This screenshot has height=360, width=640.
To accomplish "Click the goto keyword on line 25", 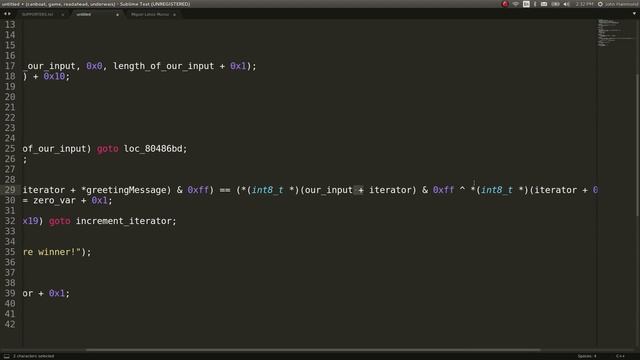I will tap(108, 149).
